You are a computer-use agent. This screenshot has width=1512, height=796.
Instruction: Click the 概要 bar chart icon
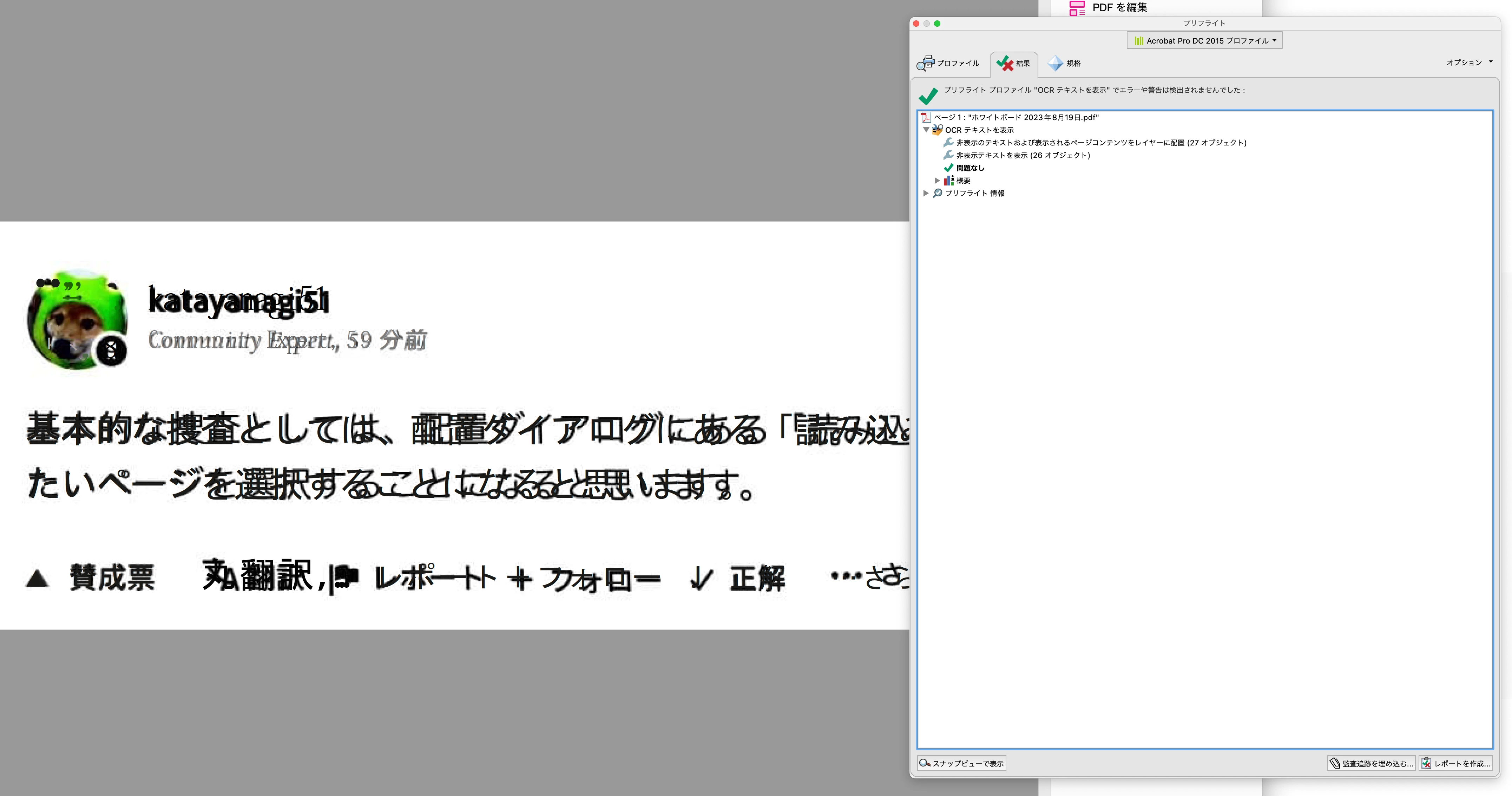(x=948, y=180)
